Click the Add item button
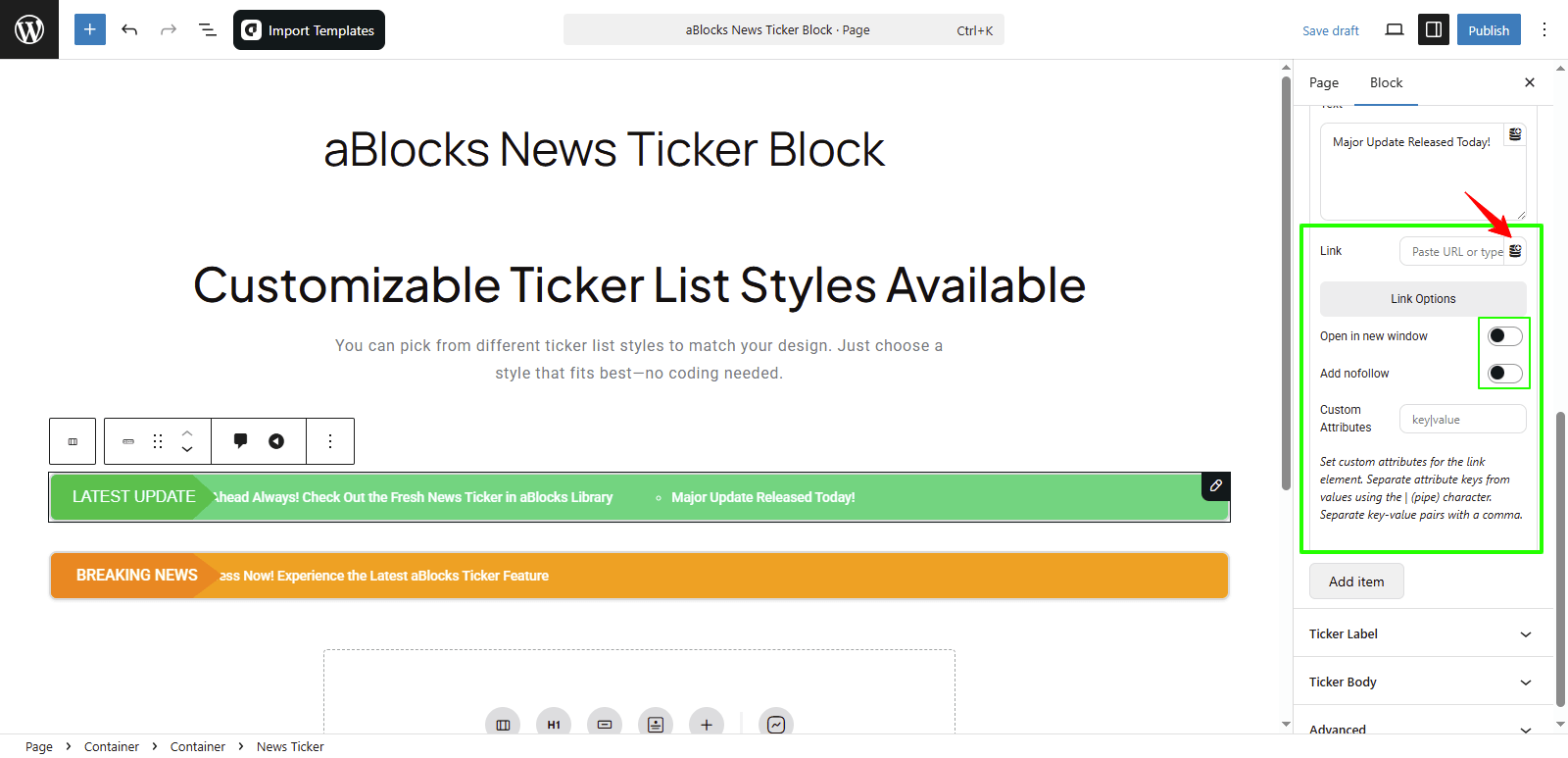The width and height of the screenshot is (1568, 758). [1356, 581]
